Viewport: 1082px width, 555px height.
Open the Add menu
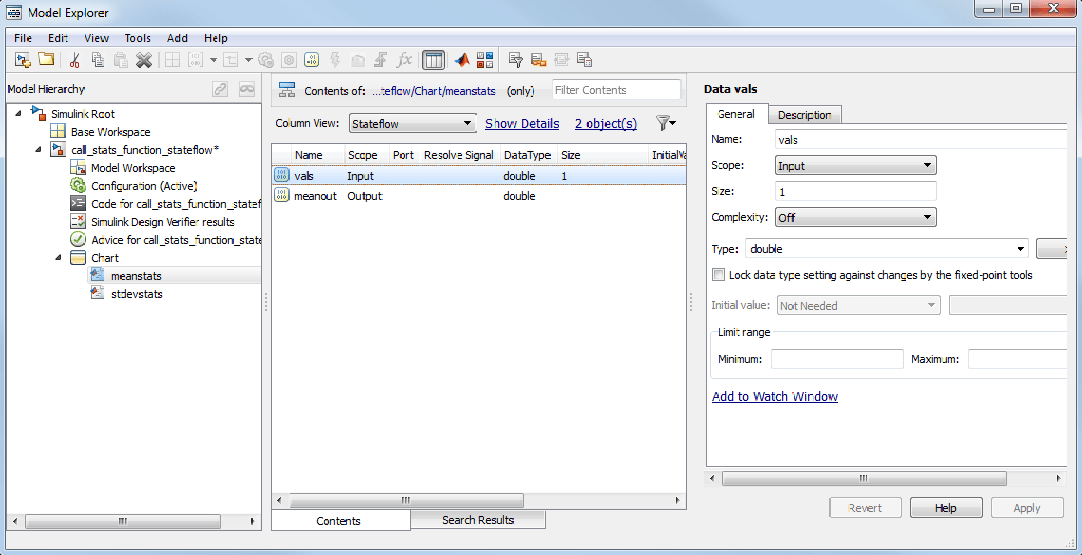click(x=177, y=38)
